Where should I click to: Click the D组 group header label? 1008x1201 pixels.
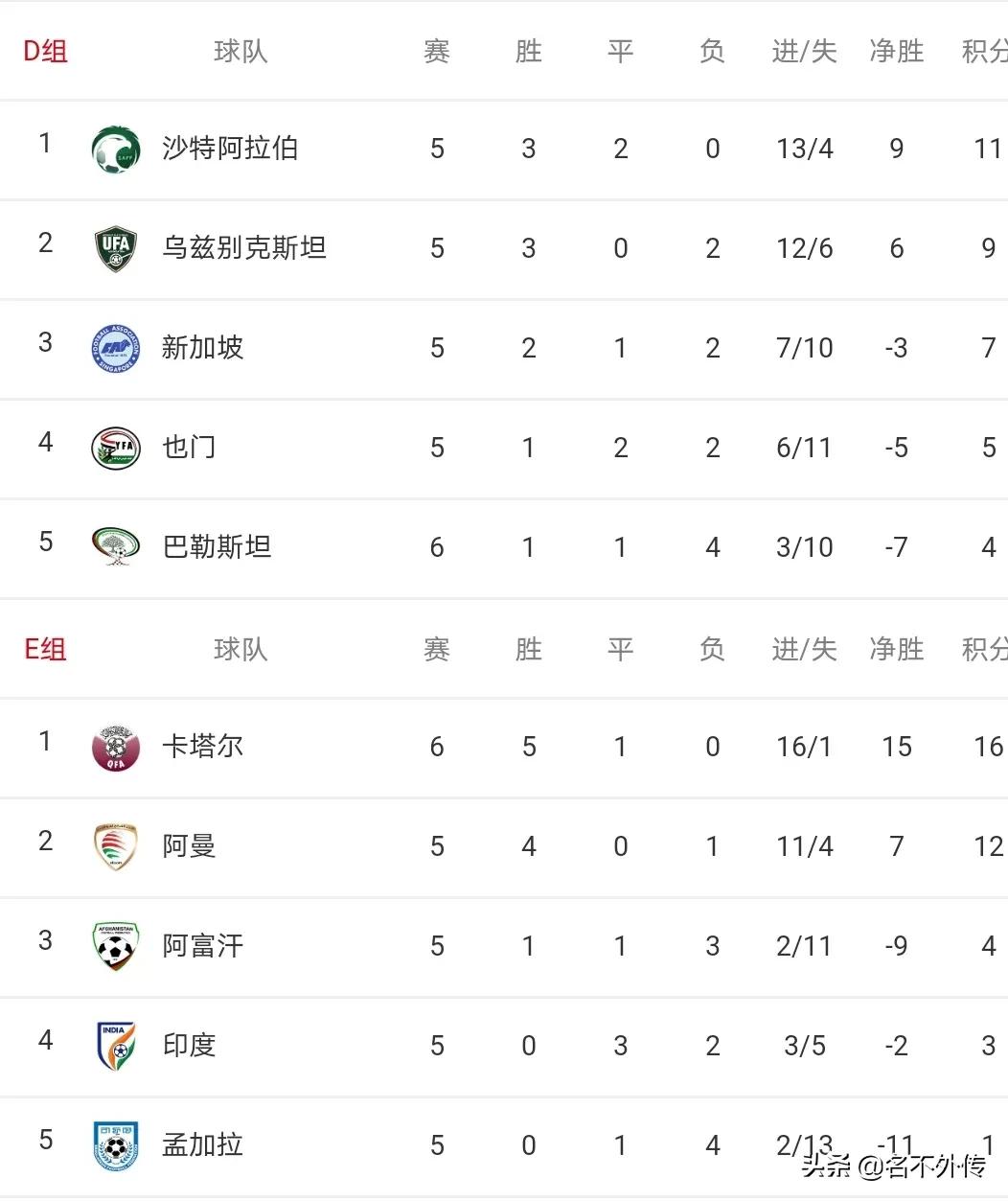click(x=45, y=51)
